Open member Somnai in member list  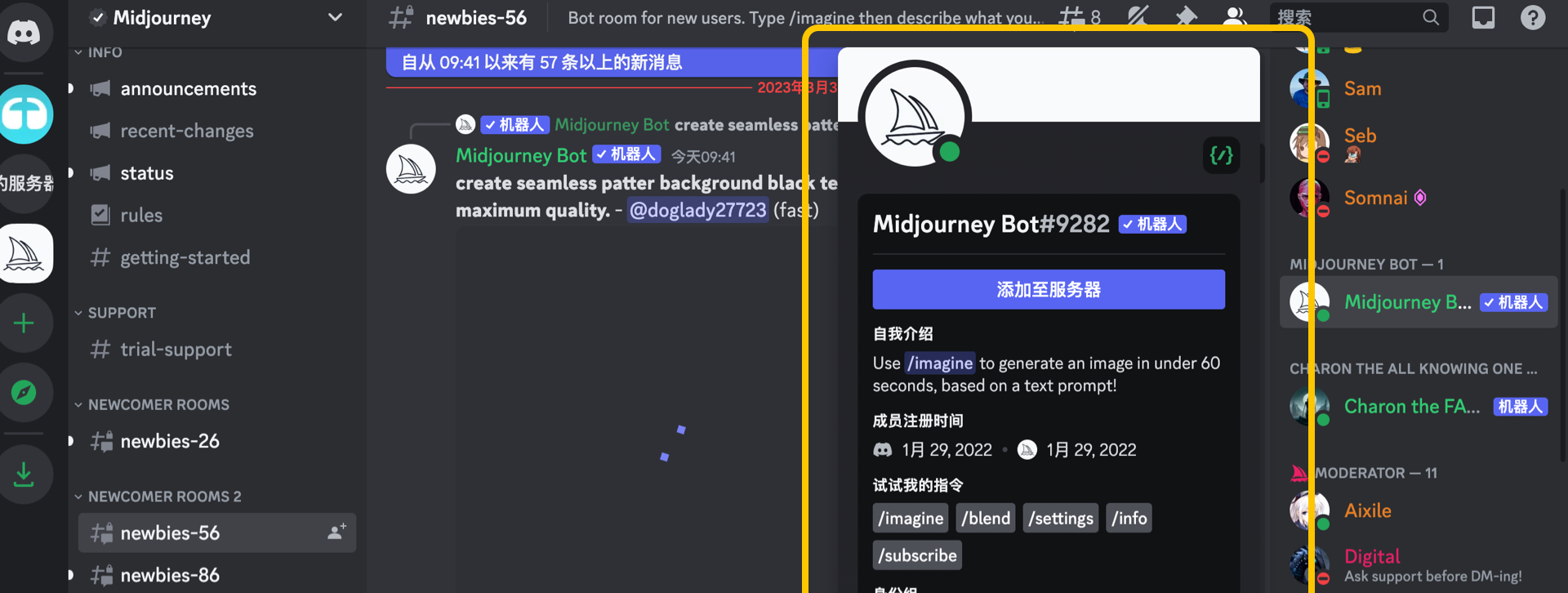coord(1419,198)
